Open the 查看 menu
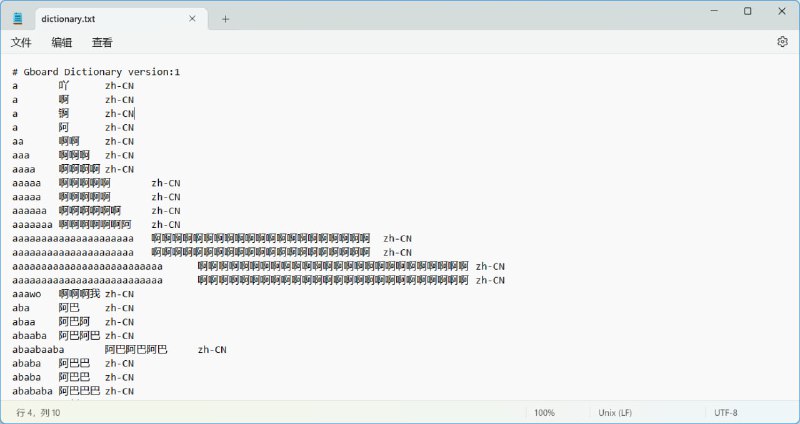 coord(102,42)
